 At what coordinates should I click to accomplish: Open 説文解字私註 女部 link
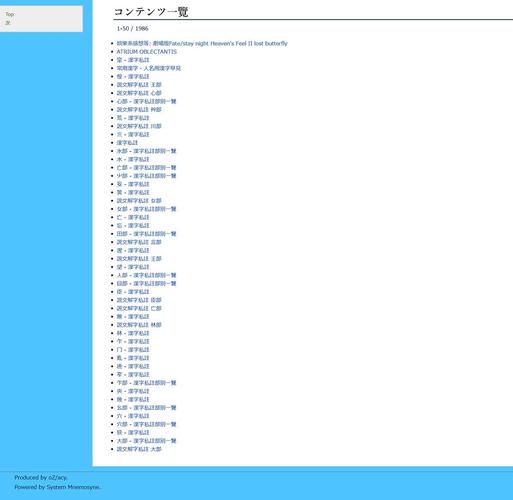(139, 201)
